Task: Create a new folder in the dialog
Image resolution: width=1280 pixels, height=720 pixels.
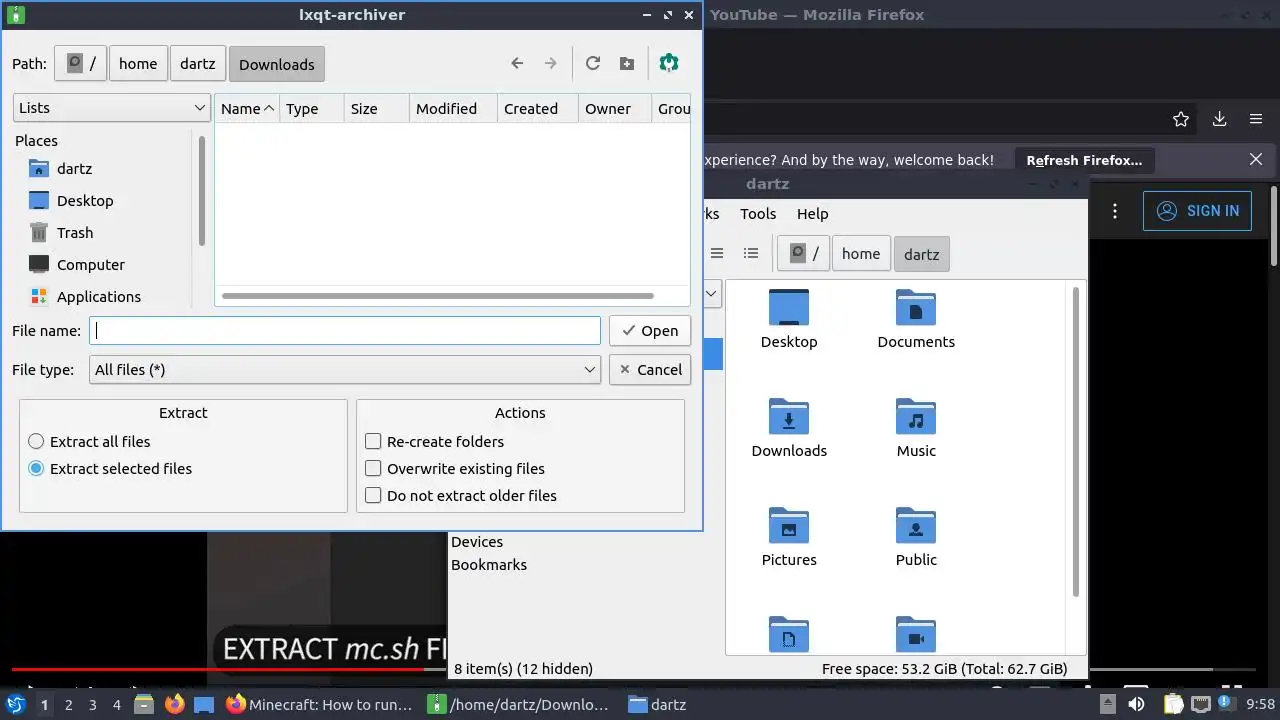Action: 627,63
